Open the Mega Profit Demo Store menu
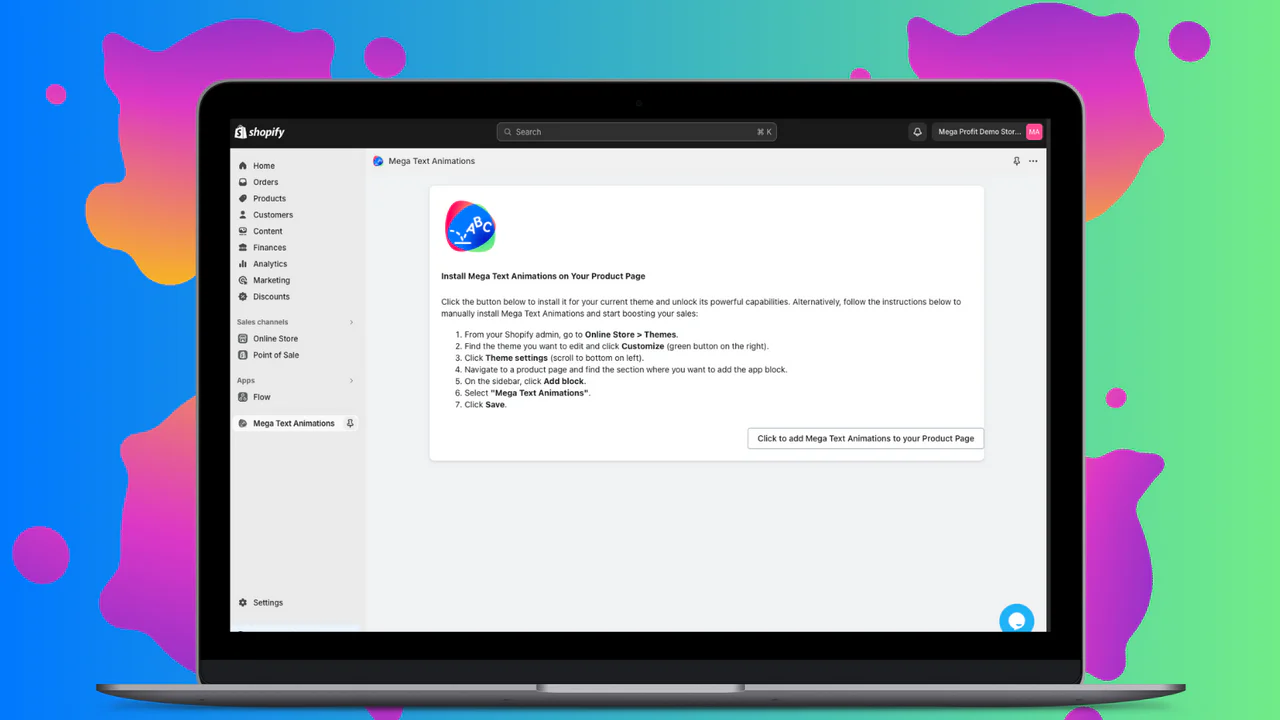Image resolution: width=1280 pixels, height=720 pixels. [x=989, y=132]
